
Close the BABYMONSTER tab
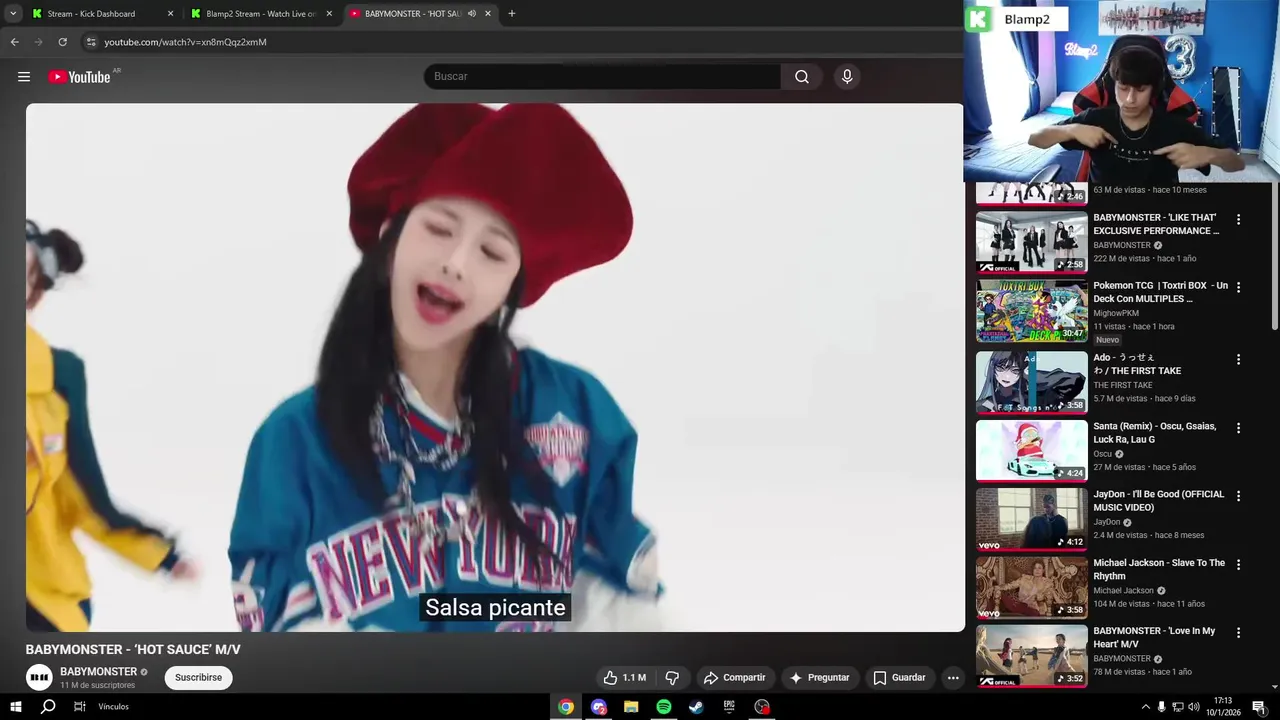click(488, 14)
